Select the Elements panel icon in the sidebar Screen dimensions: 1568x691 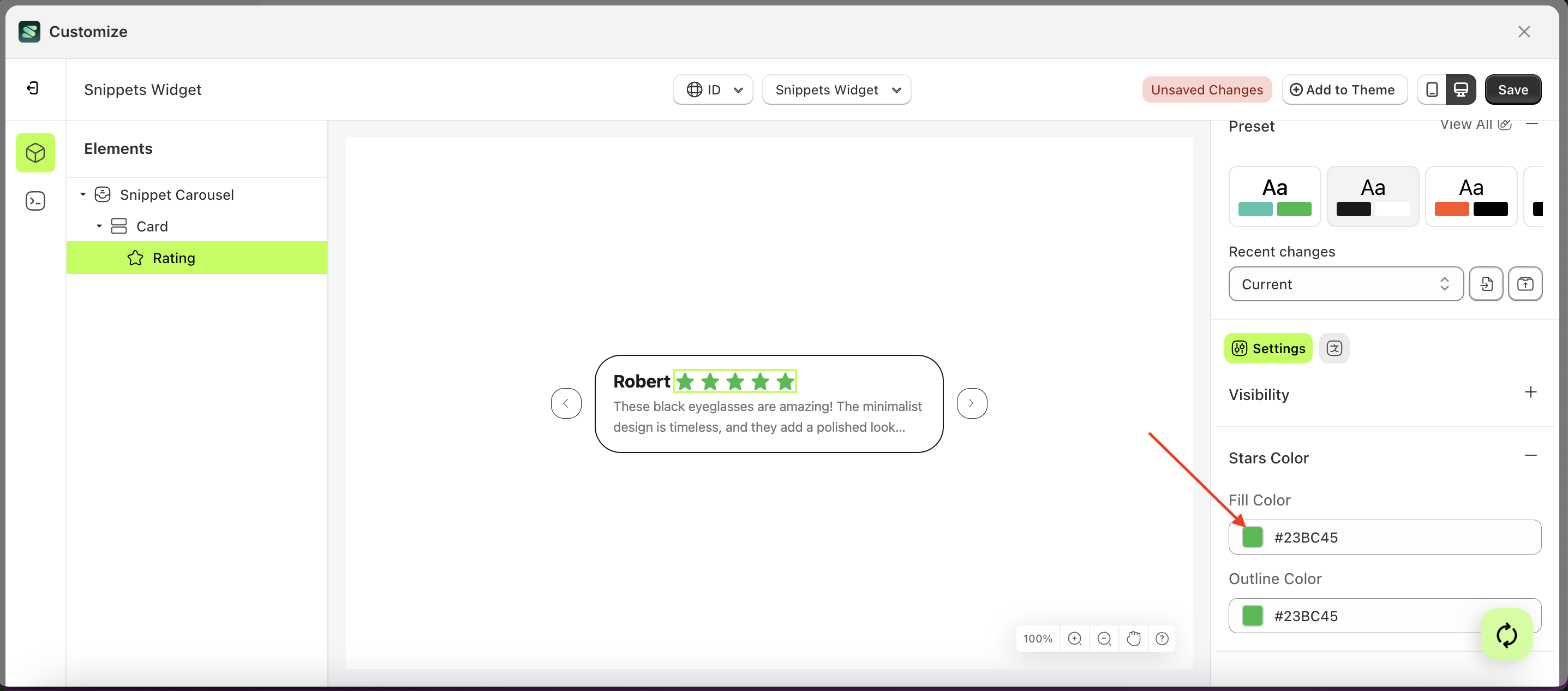(35, 153)
